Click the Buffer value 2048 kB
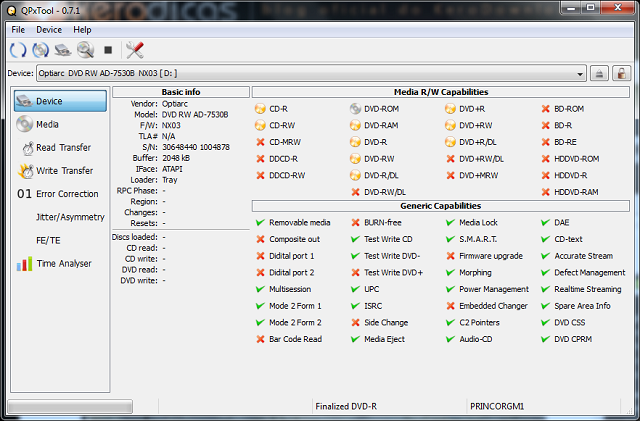Viewport: 640px width, 421px height. (x=176, y=158)
